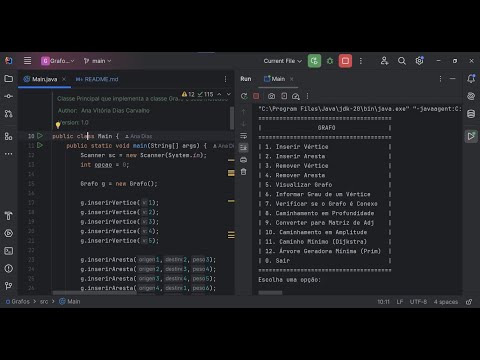
Task: Hide the Run tool window
Action: click(453, 79)
